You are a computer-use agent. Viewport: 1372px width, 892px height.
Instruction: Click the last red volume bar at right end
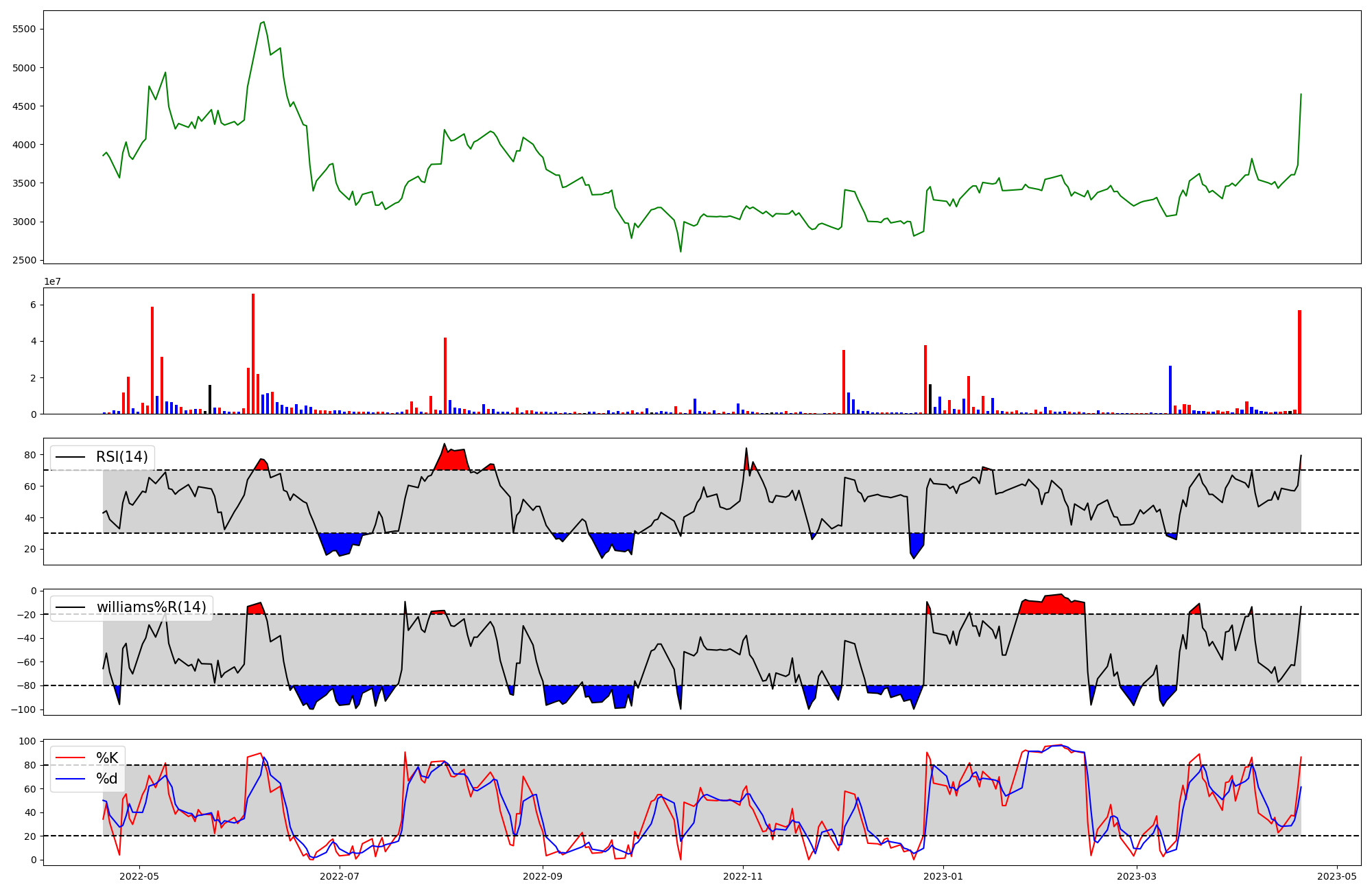(x=1299, y=362)
